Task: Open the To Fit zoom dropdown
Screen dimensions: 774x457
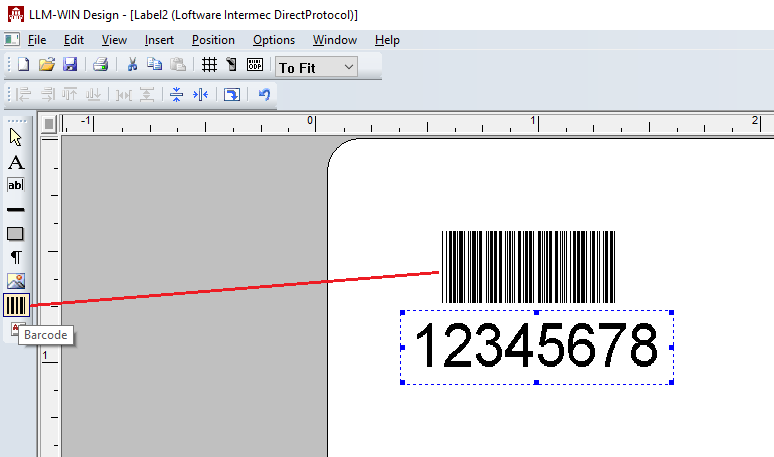Action: (316, 67)
